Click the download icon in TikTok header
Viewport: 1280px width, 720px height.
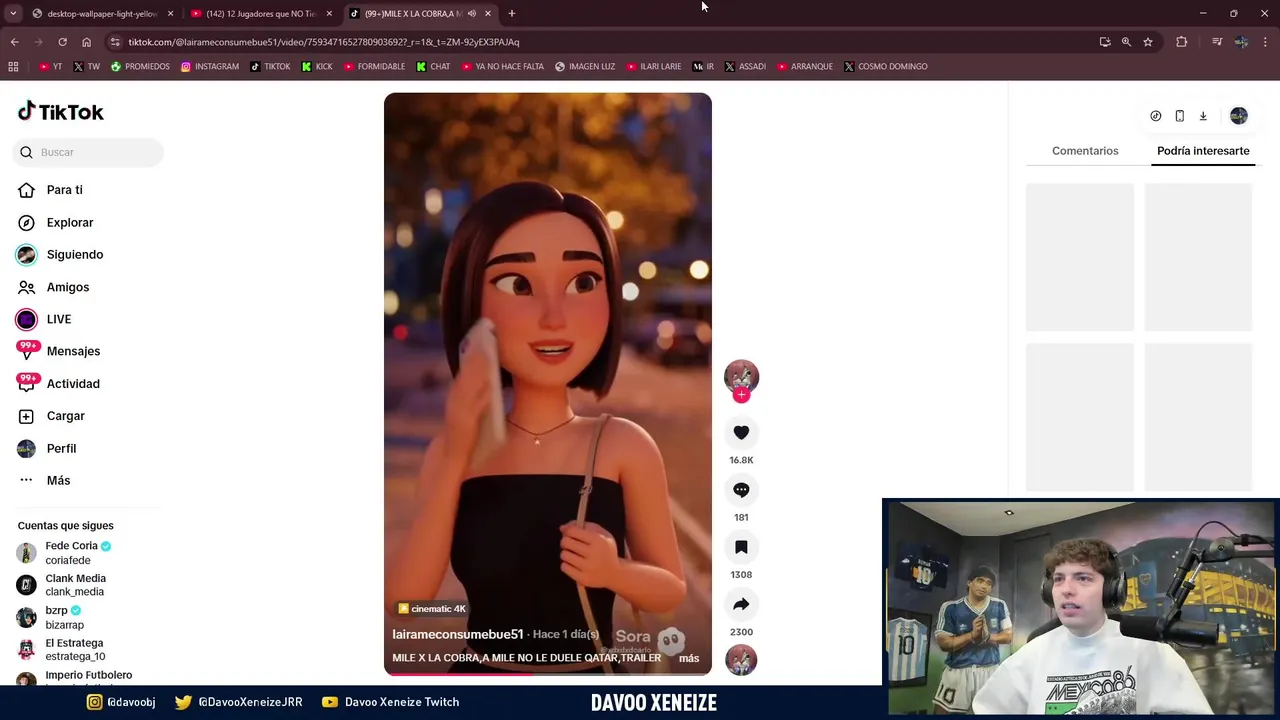pyautogui.click(x=1203, y=116)
